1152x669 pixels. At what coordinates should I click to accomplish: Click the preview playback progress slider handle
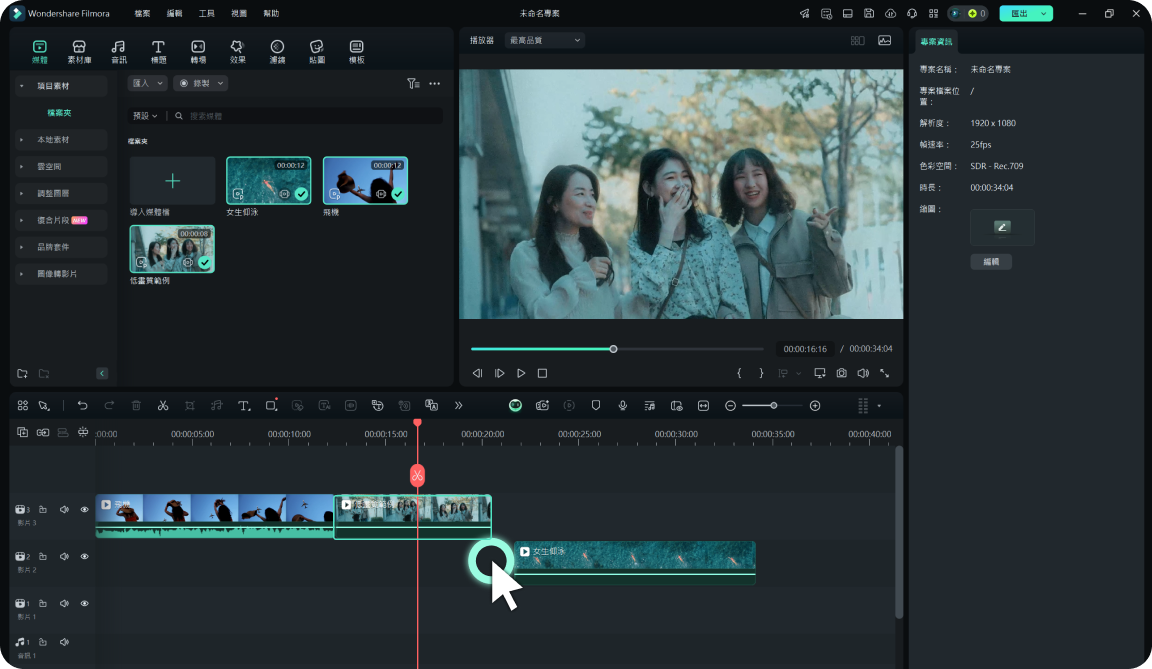coord(613,349)
